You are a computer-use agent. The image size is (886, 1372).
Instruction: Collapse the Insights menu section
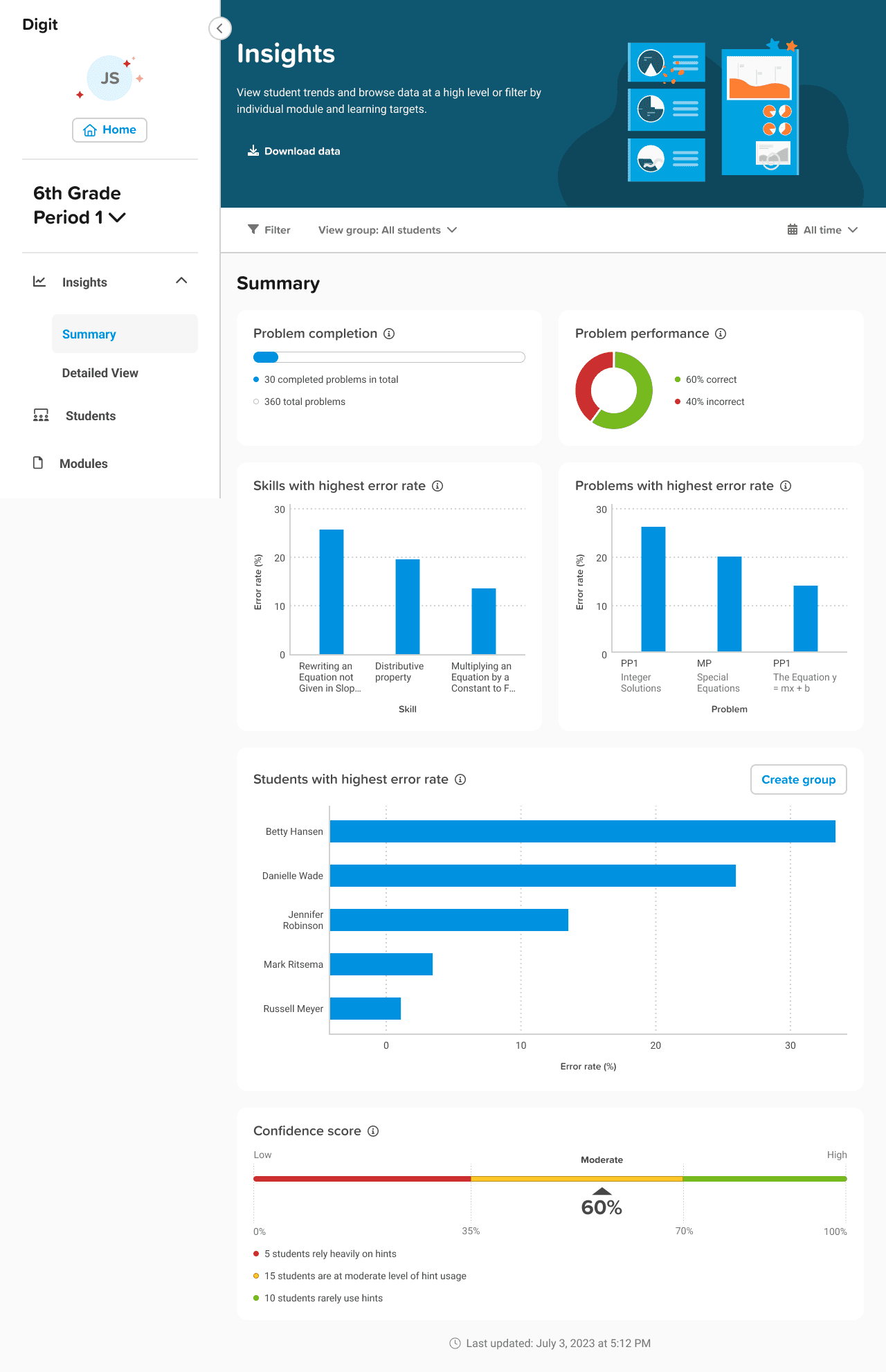(181, 281)
